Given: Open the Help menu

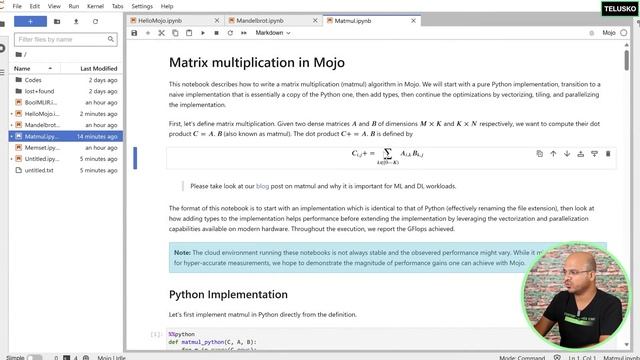Looking at the screenshot, I should point(167,6).
